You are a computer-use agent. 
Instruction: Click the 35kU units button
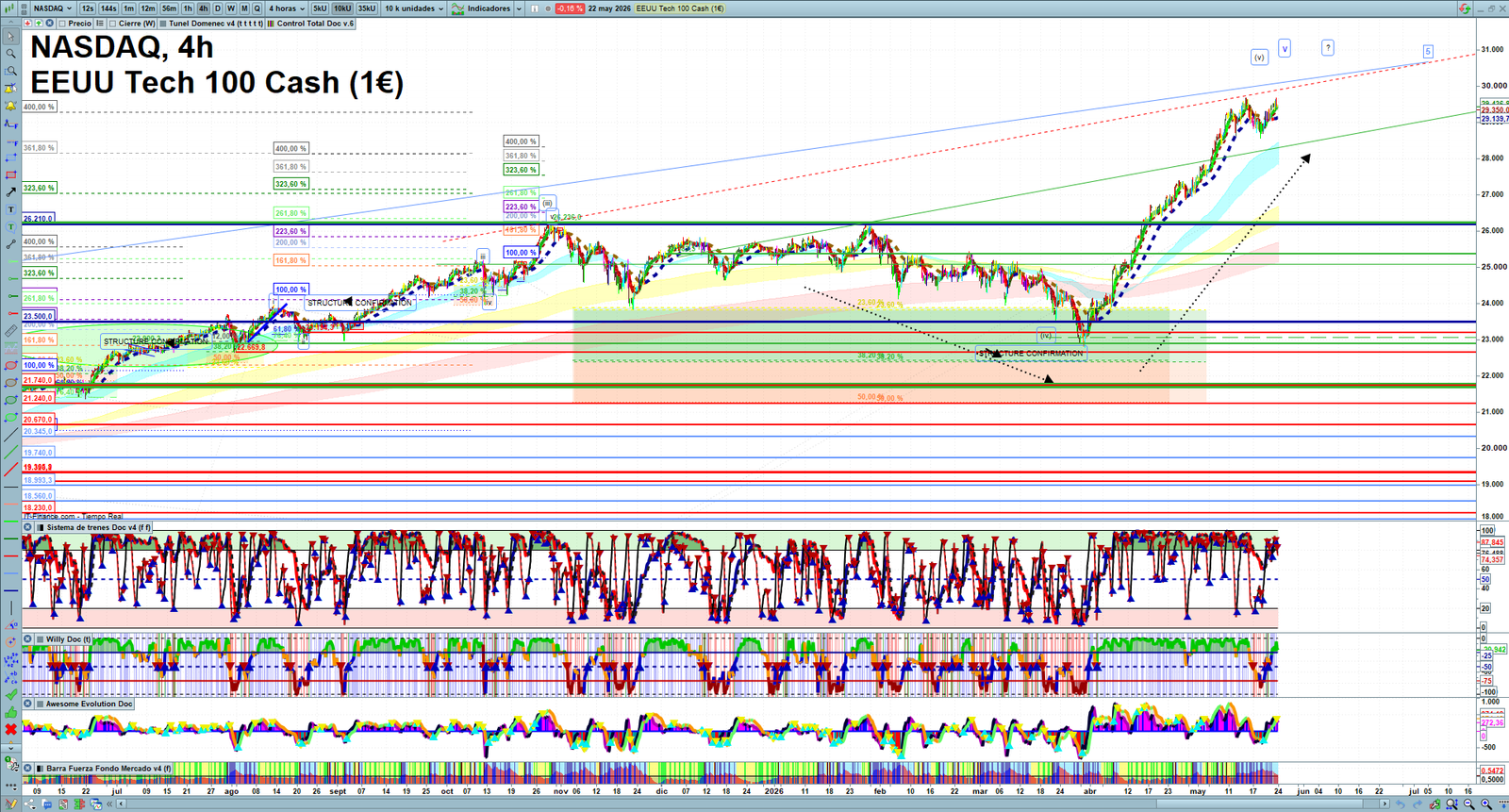(x=367, y=8)
